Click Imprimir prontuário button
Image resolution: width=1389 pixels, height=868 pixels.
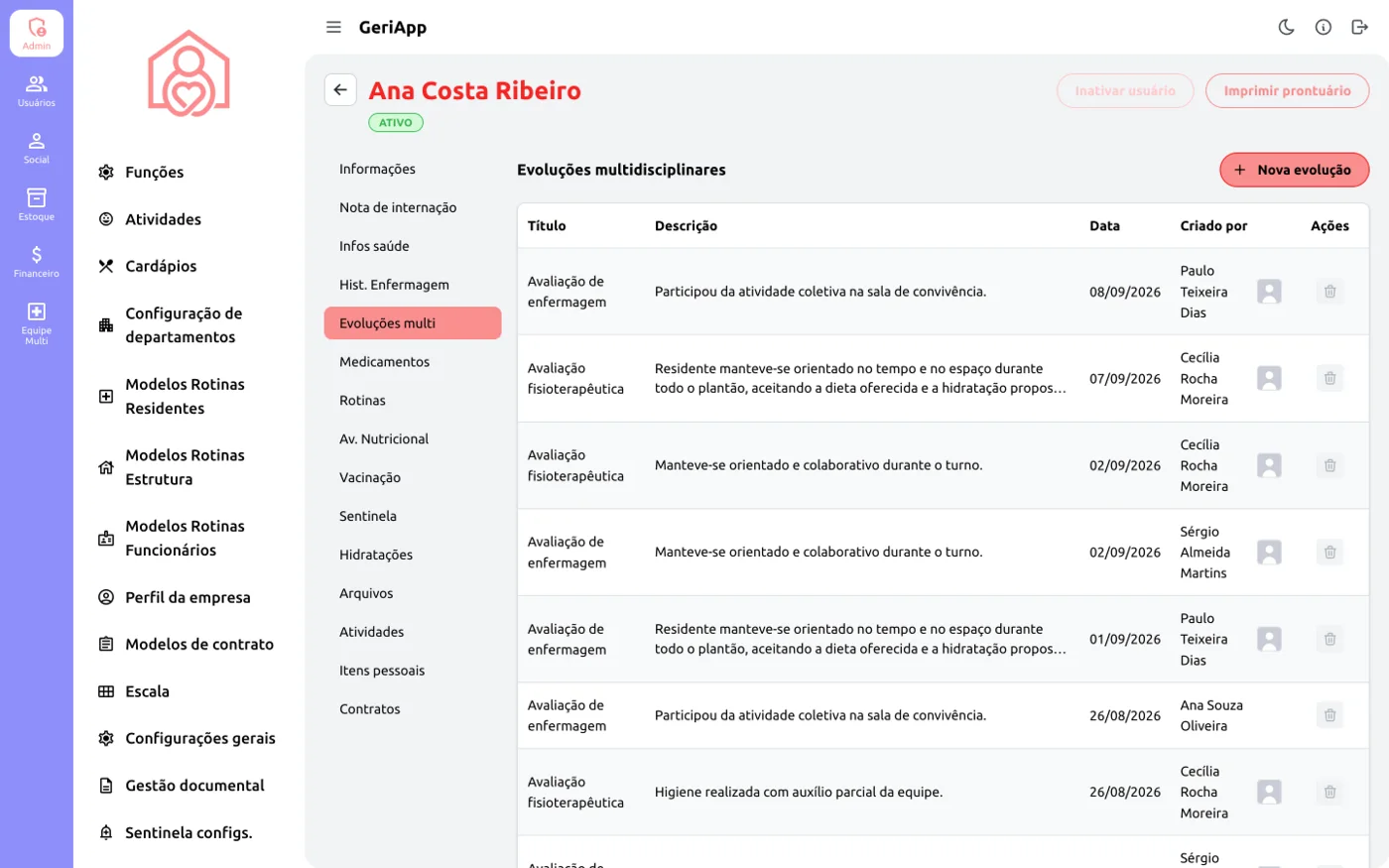tap(1287, 90)
